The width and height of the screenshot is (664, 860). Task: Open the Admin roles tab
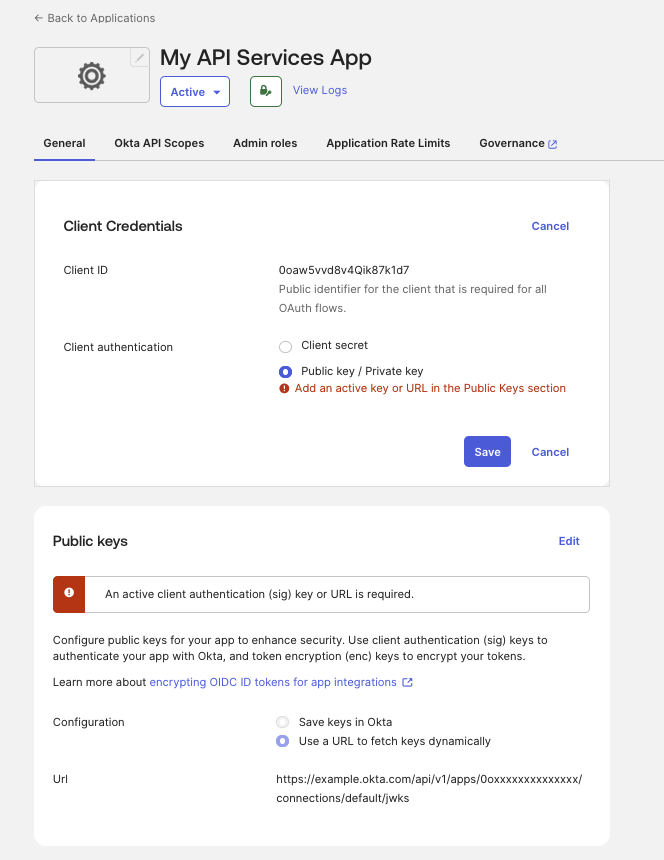click(265, 143)
